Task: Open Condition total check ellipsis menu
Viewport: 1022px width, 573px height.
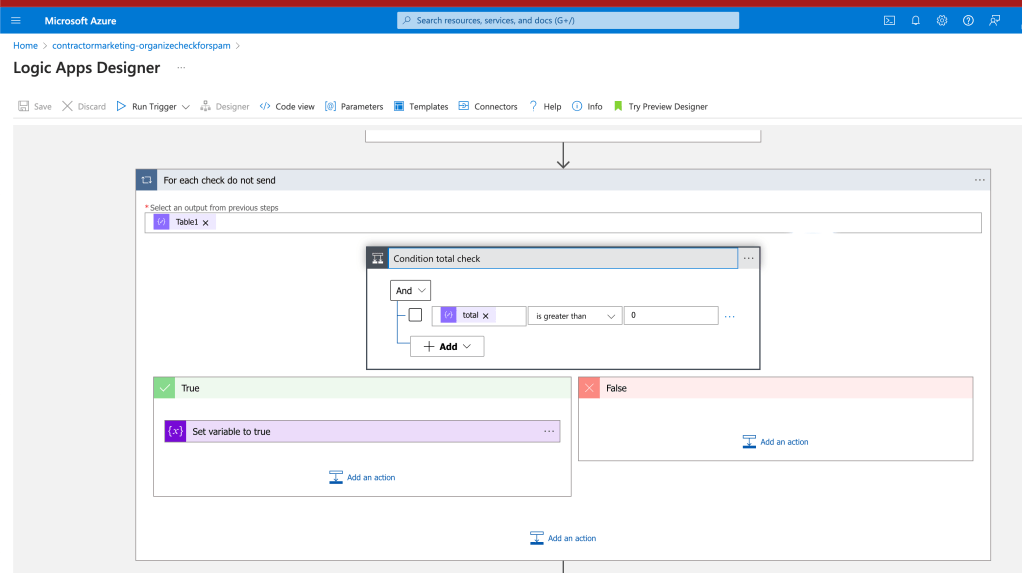Action: tap(748, 259)
